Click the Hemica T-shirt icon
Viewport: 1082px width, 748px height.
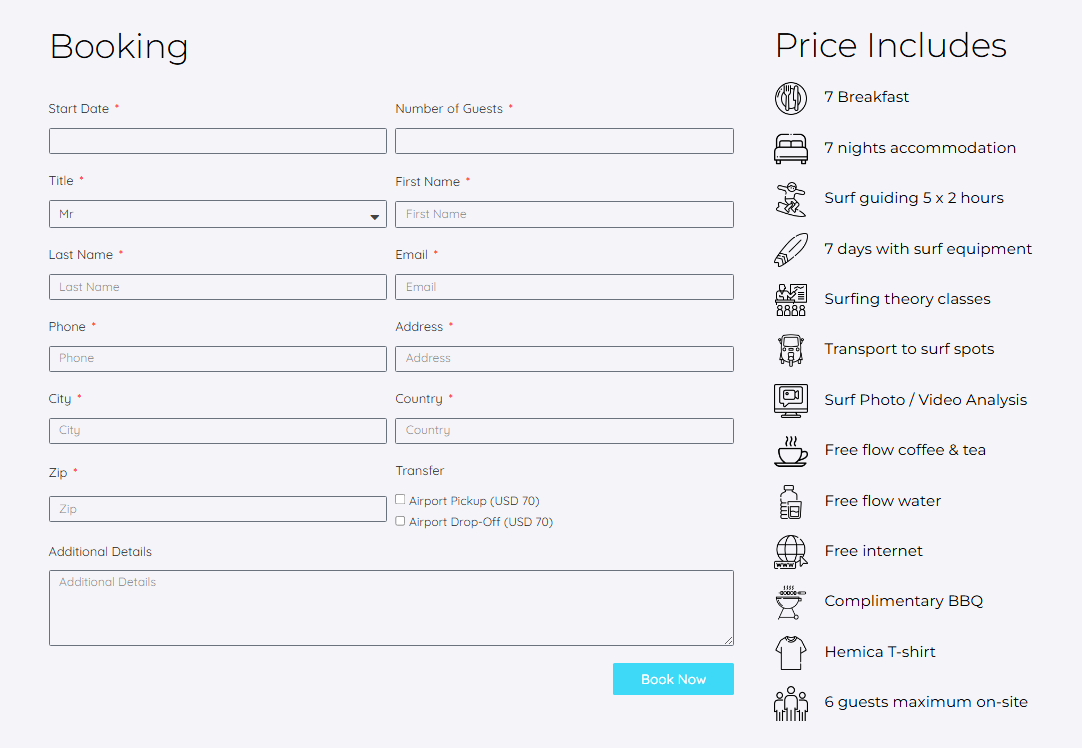[x=790, y=653]
